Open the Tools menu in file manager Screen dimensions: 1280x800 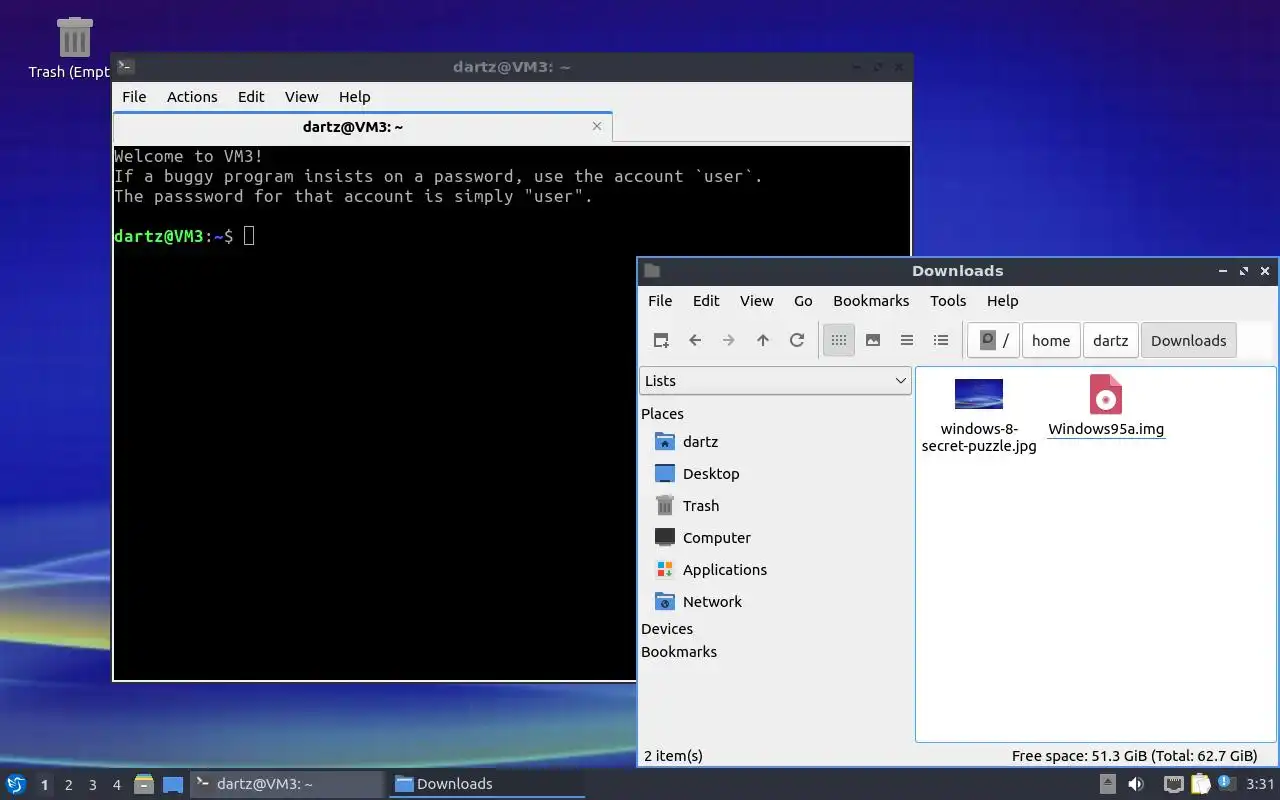[947, 301]
